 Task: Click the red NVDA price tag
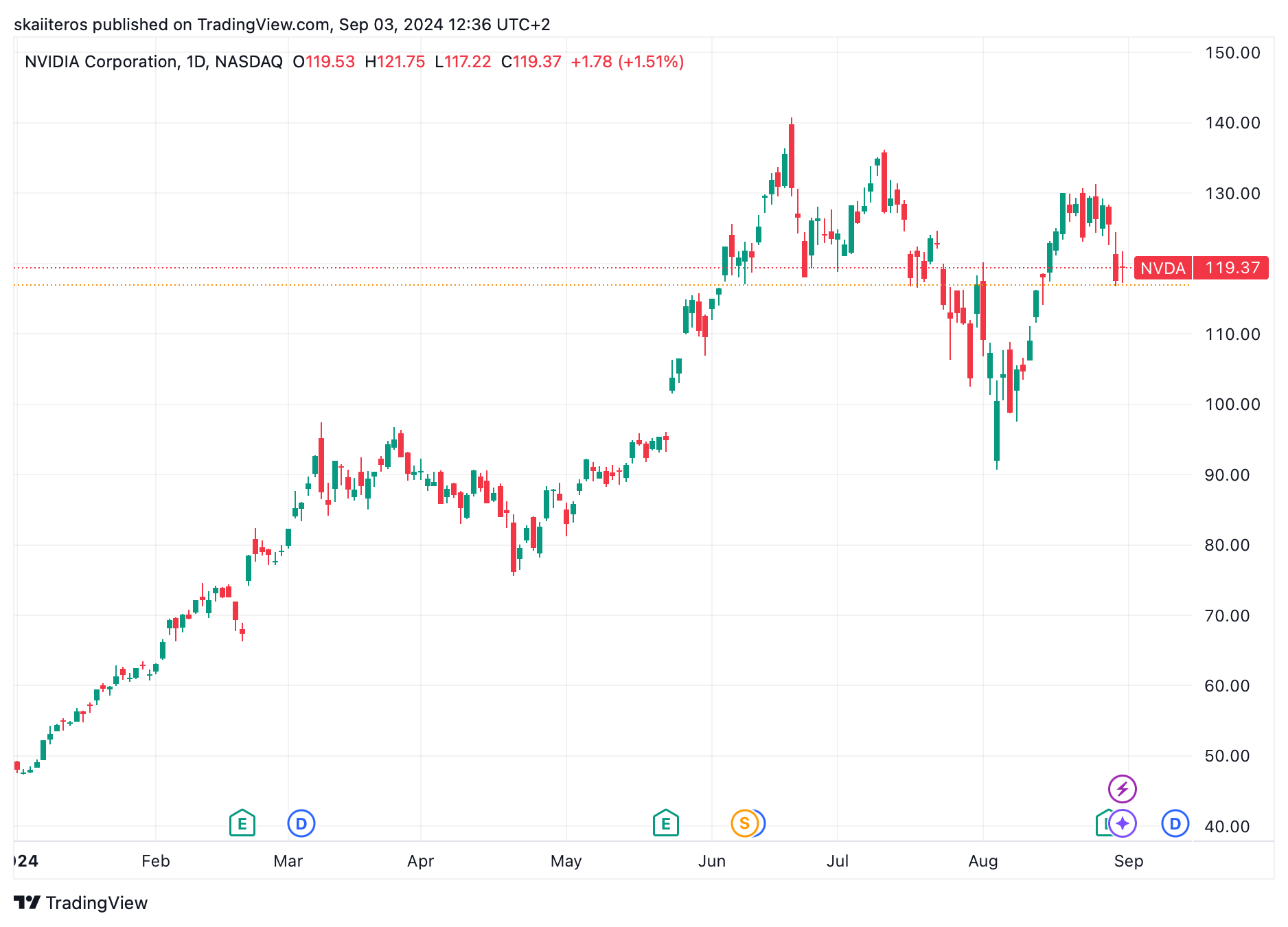coord(1163,268)
